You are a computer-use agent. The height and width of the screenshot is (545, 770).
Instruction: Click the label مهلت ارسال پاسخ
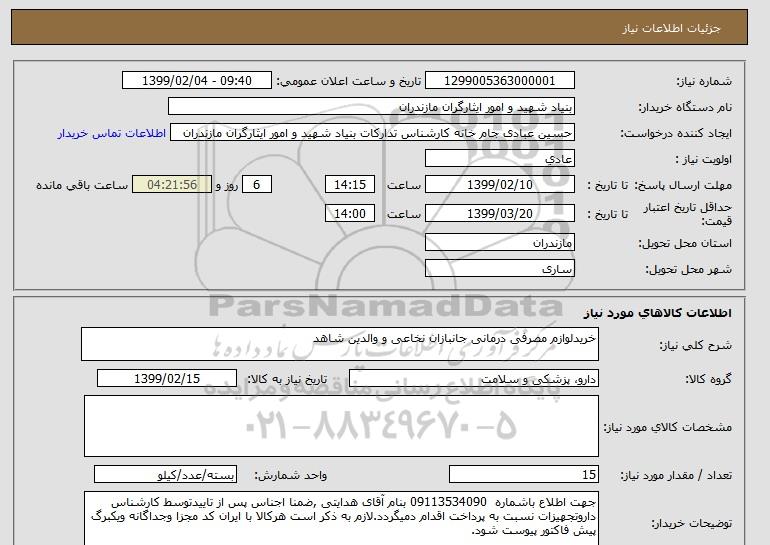(x=683, y=186)
